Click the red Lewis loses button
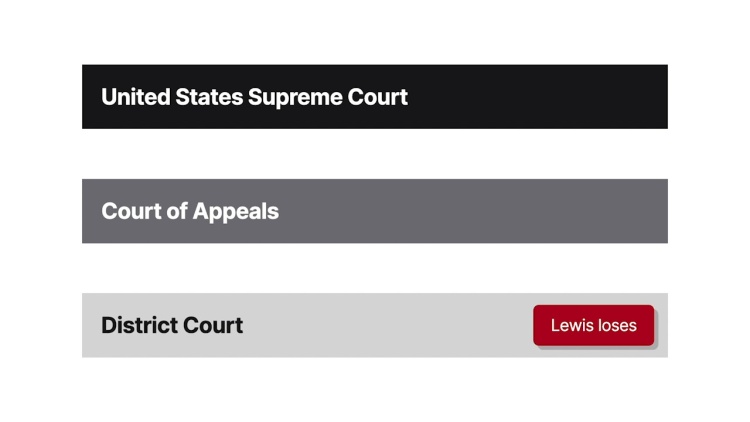The width and height of the screenshot is (750, 422). click(x=594, y=325)
